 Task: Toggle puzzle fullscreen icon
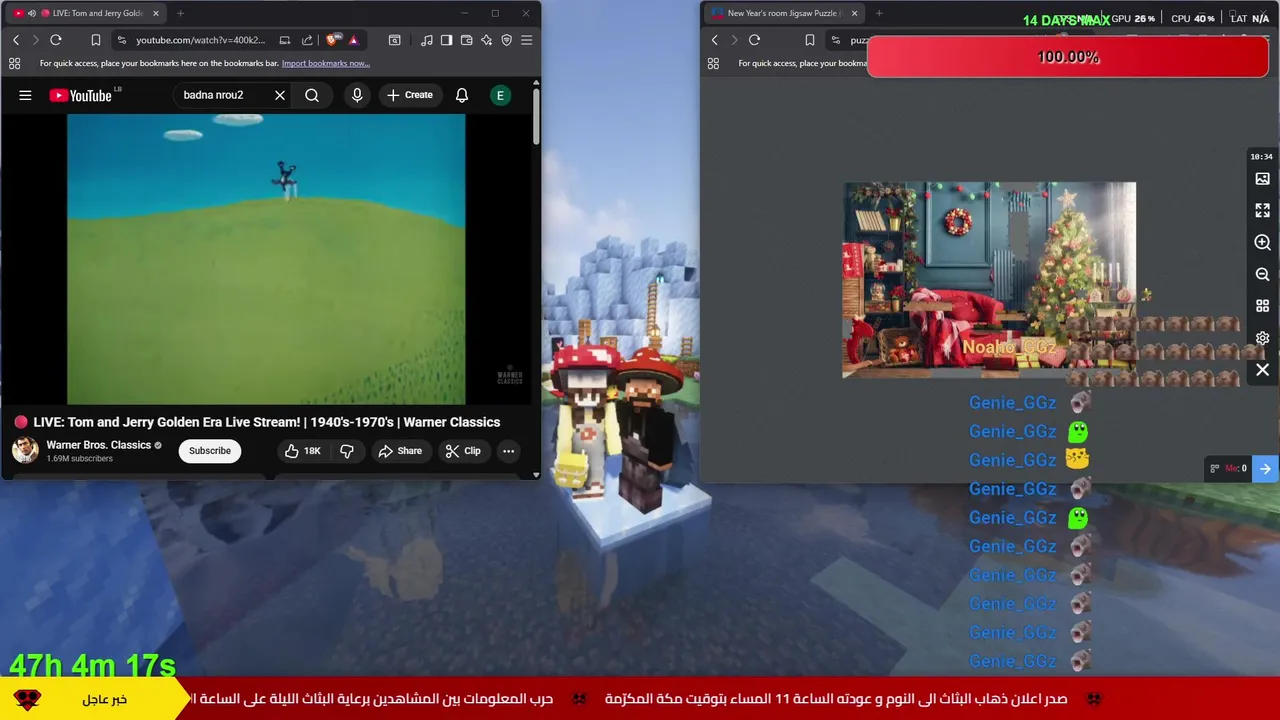[x=1262, y=211]
